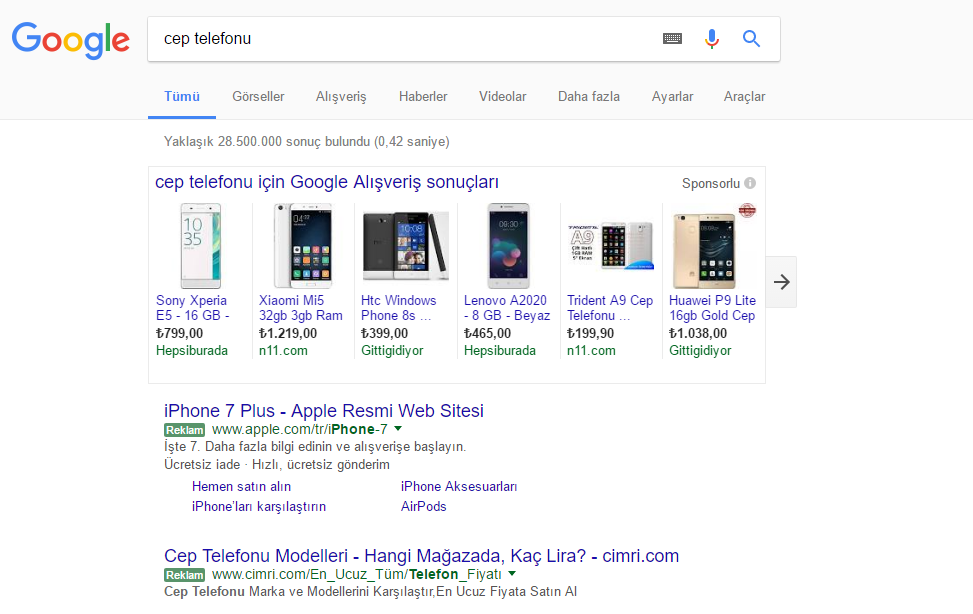Expand the cimri.com ad URL dropdown arrow
Image resolution: width=973 pixels, height=614 pixels.
pos(512,574)
